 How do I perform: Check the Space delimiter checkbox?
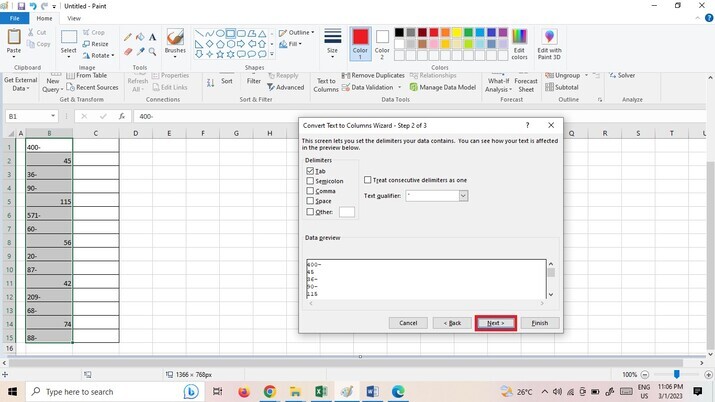(x=311, y=201)
